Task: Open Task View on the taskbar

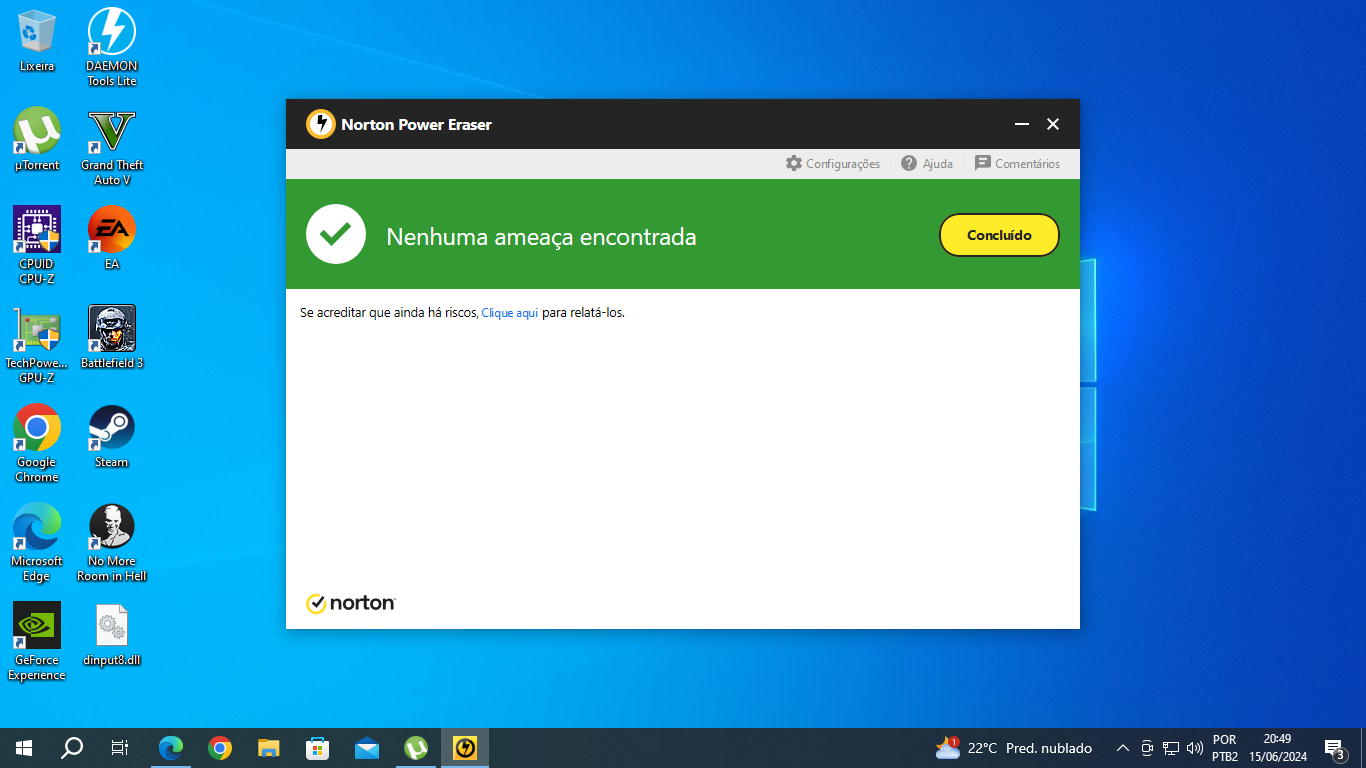Action: [x=120, y=748]
